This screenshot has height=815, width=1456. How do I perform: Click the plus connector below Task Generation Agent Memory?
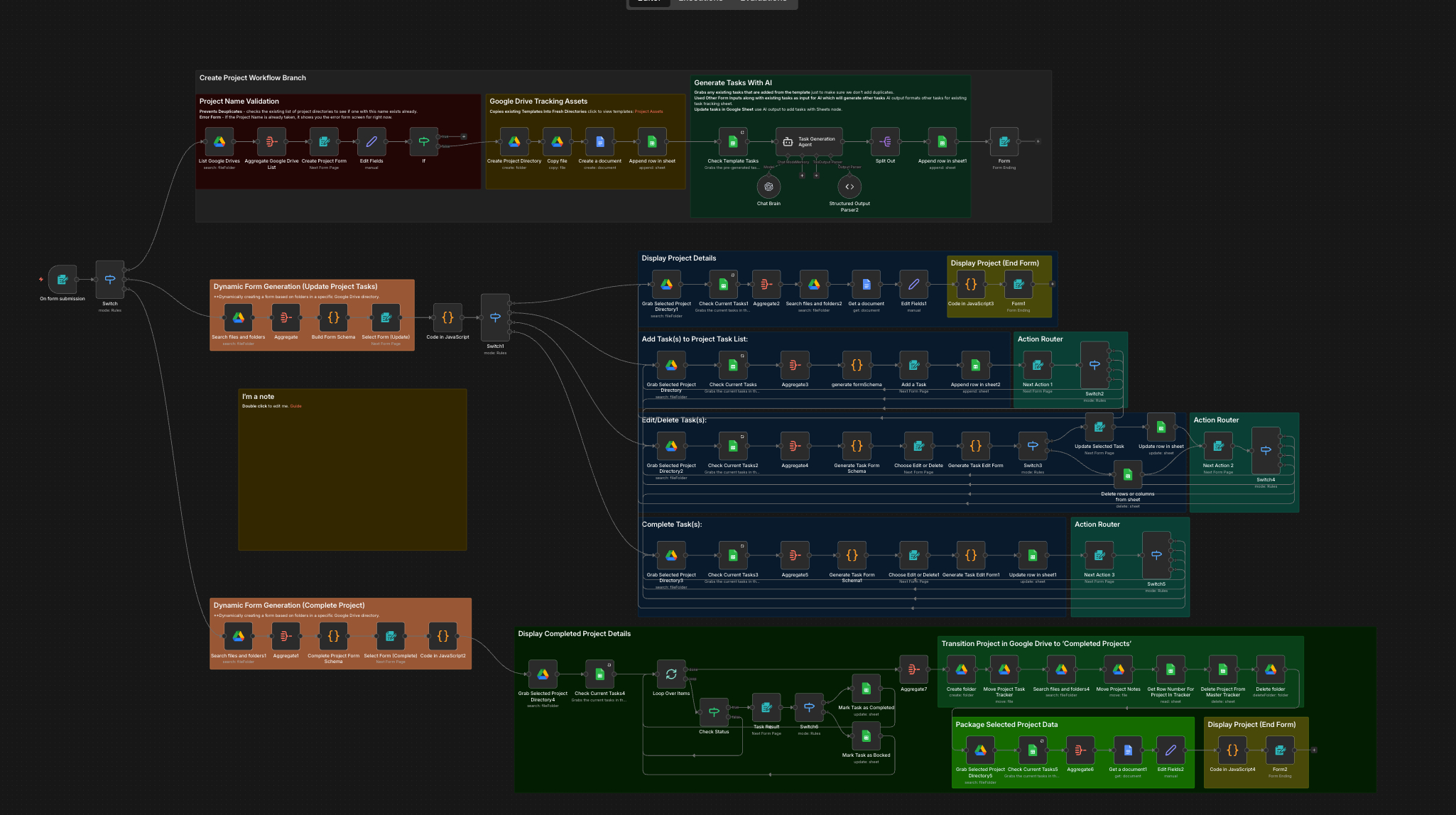click(x=803, y=175)
